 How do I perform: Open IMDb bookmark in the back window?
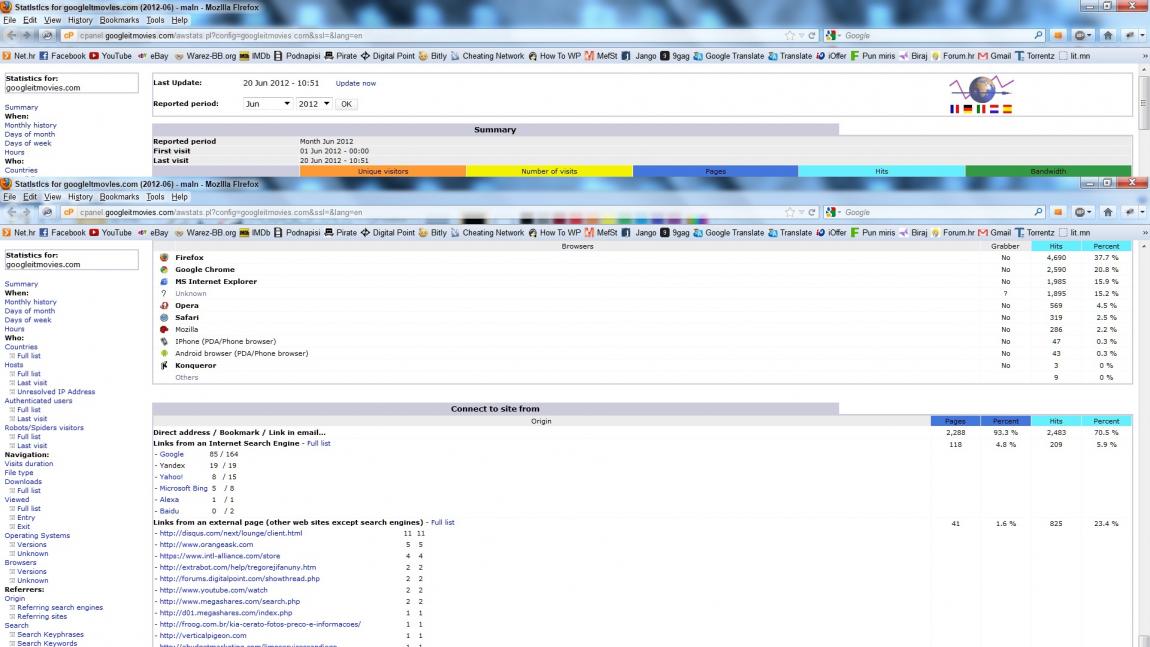pos(254,56)
